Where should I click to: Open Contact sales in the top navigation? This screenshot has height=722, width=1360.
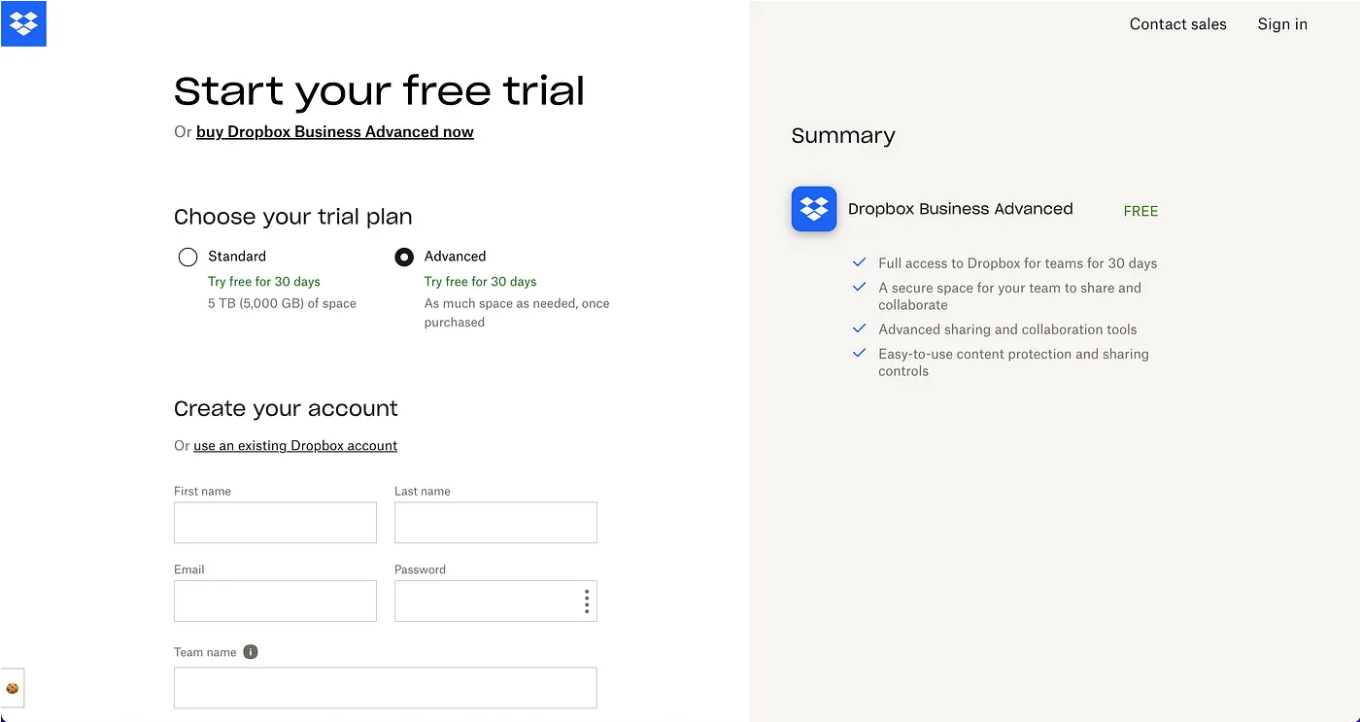[x=1178, y=24]
